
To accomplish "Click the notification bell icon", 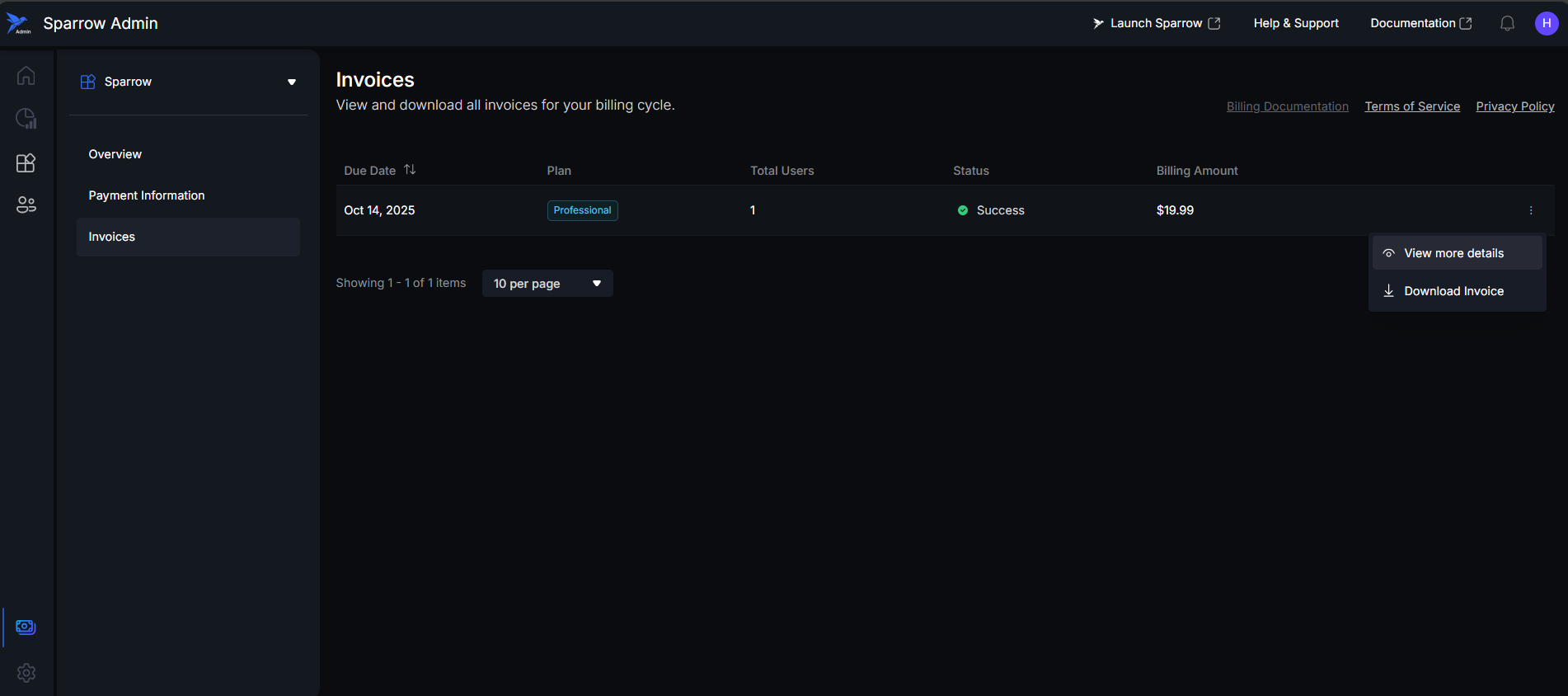I will point(1507,23).
